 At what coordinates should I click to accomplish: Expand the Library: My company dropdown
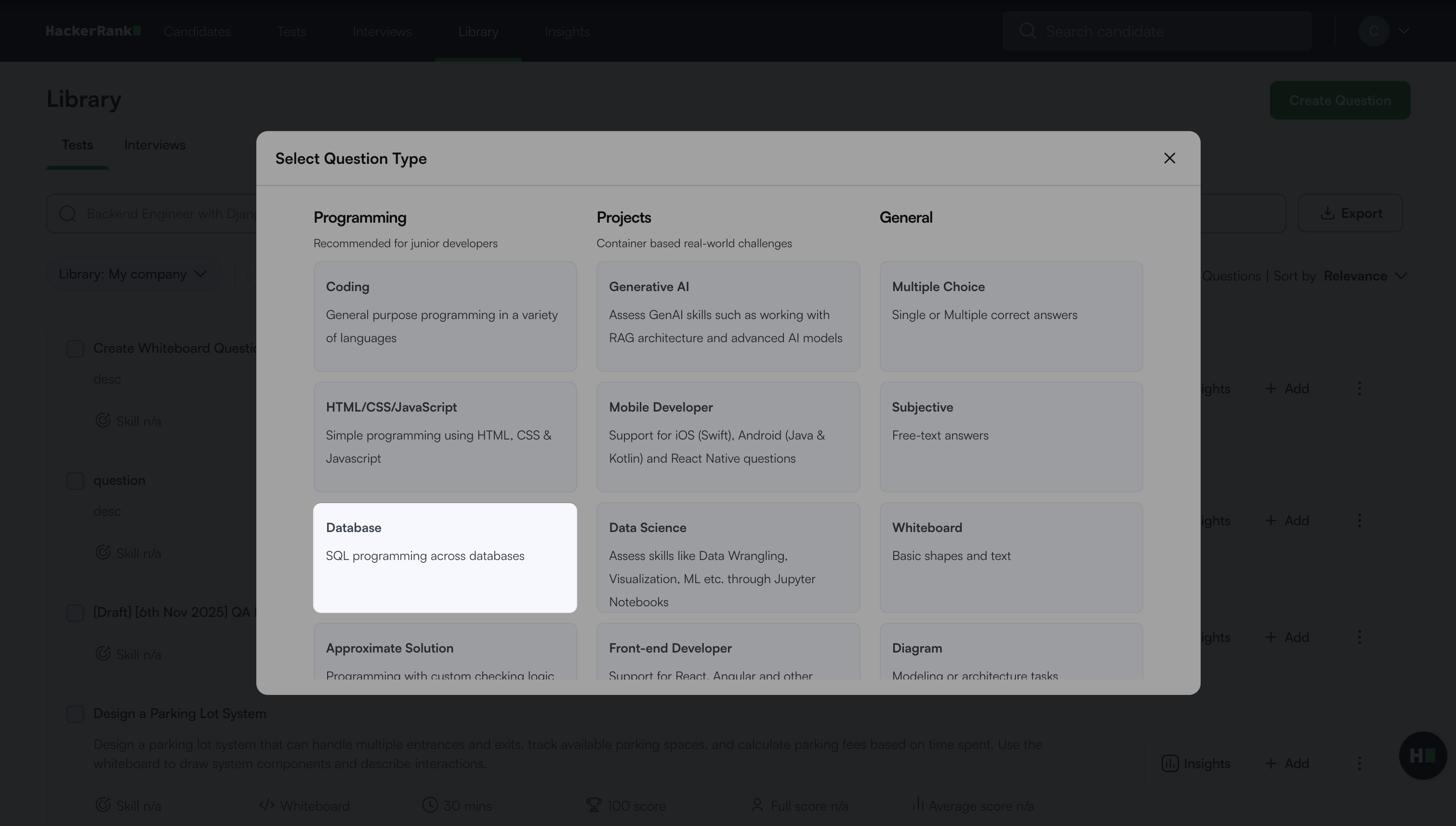point(133,274)
